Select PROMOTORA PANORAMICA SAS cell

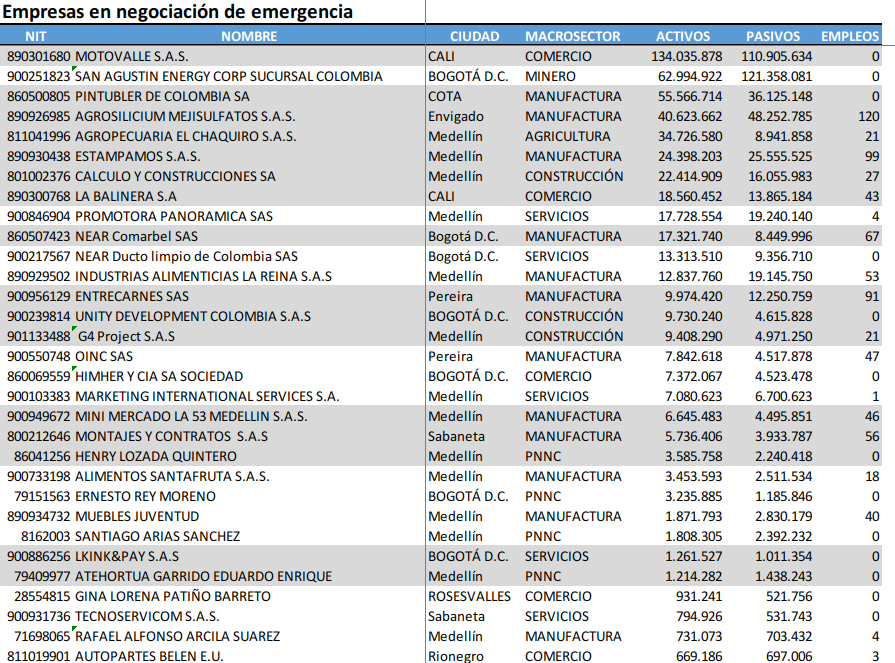174,216
